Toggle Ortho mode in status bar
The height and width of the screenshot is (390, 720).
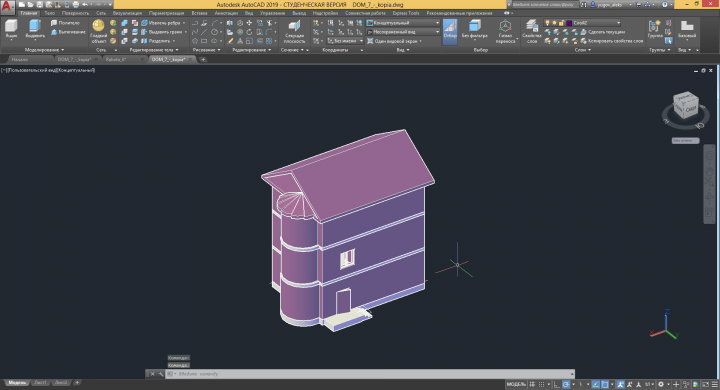[x=557, y=384]
